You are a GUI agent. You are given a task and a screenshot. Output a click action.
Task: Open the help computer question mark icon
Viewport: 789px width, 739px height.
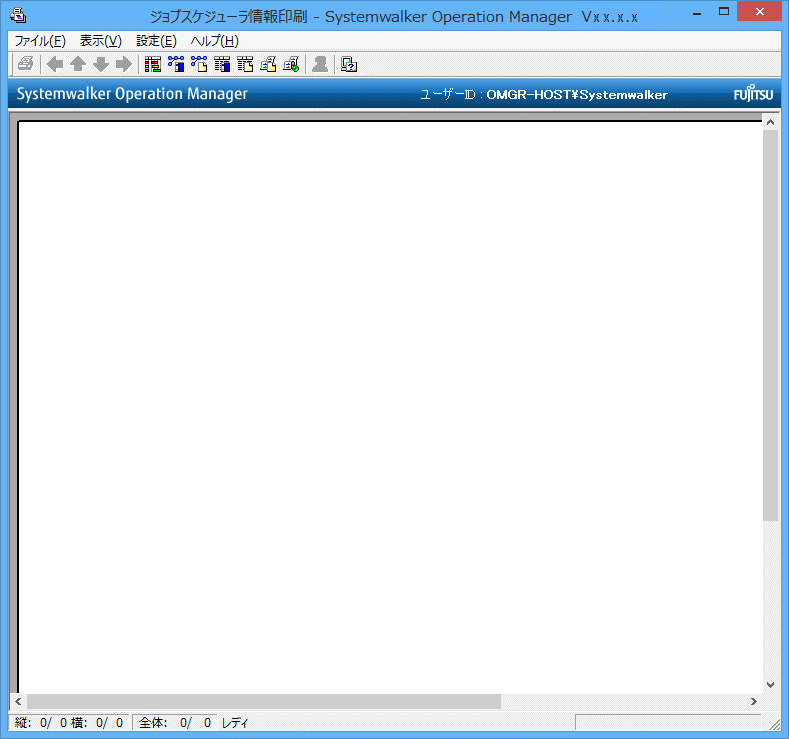349,64
